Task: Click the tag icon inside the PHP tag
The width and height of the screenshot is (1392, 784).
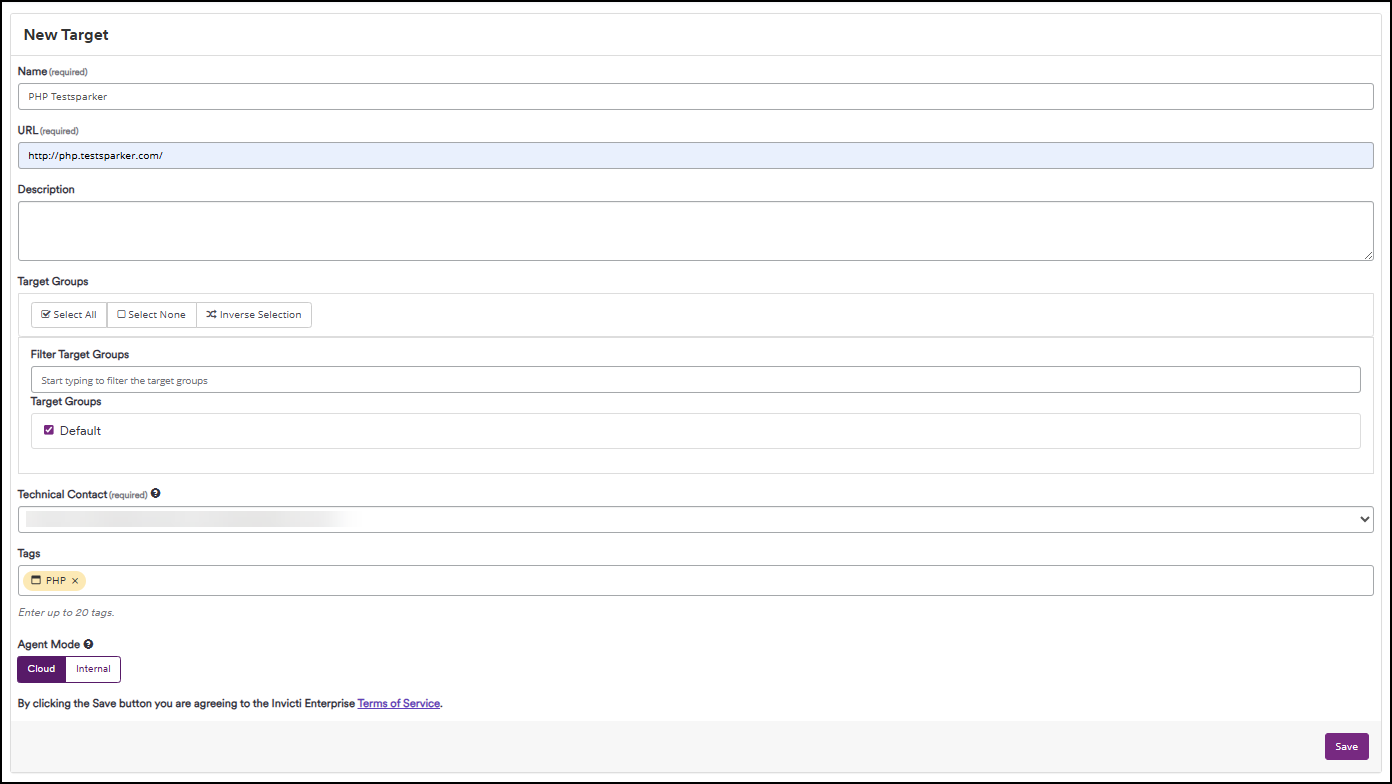Action: (38, 580)
